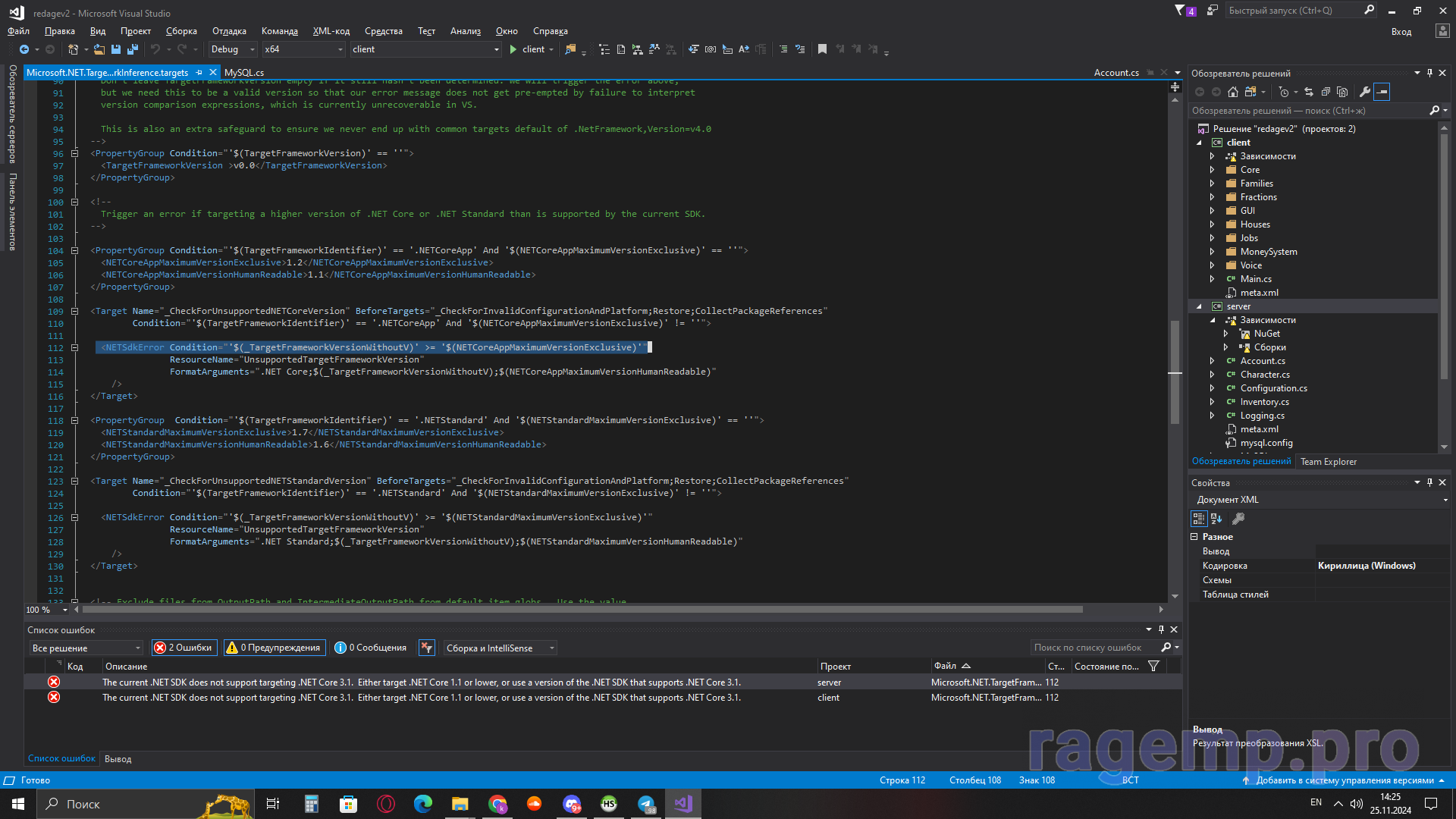The image size is (1456, 819).
Task: Click Collapse All icon in Solution Explorer
Action: tap(1326, 92)
